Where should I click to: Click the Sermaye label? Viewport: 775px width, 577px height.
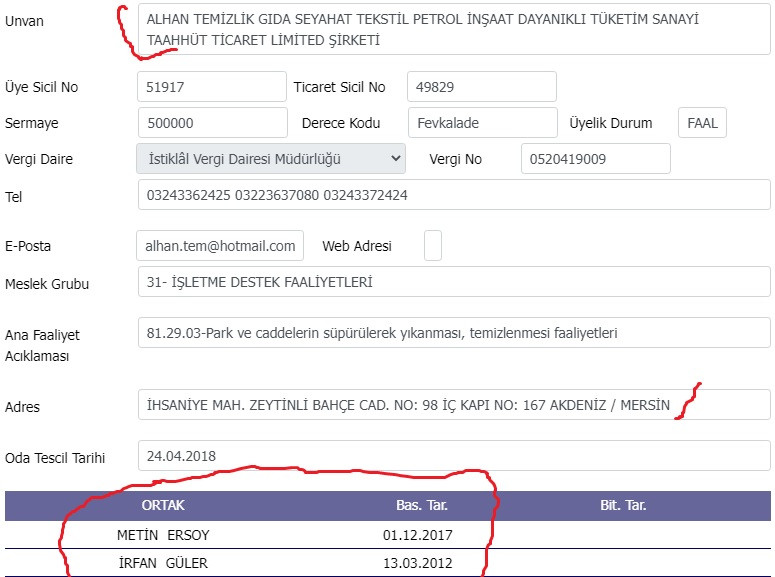[32, 123]
